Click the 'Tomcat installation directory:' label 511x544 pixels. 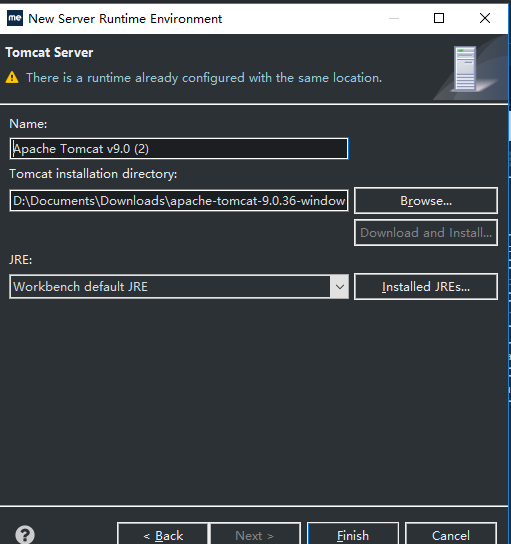coord(93,174)
